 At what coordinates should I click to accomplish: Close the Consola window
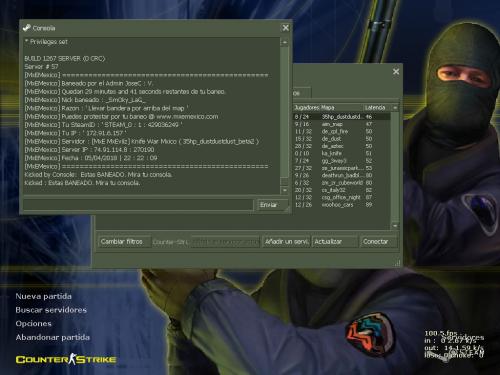286,28
